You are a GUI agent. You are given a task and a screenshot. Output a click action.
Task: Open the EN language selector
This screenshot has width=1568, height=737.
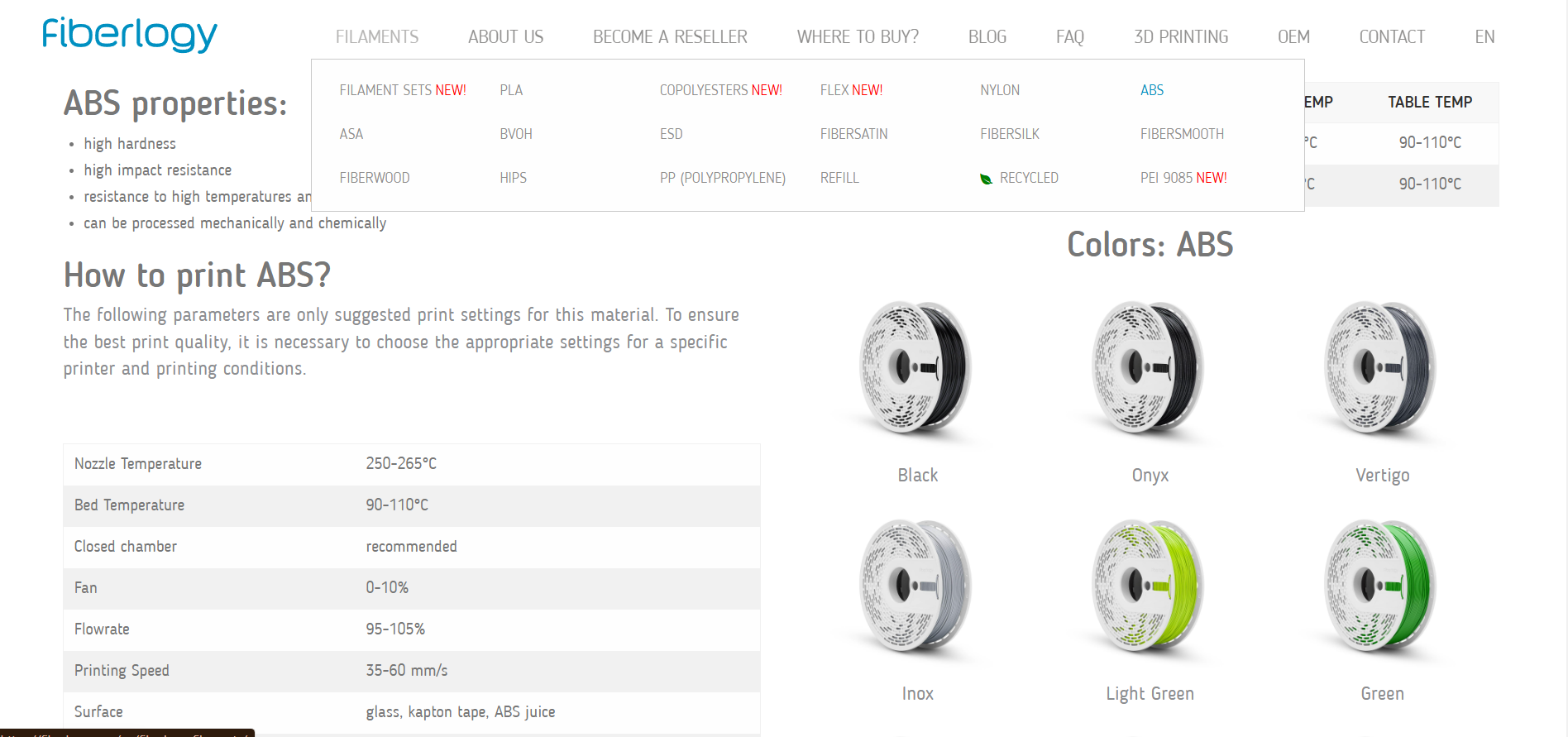(1484, 37)
